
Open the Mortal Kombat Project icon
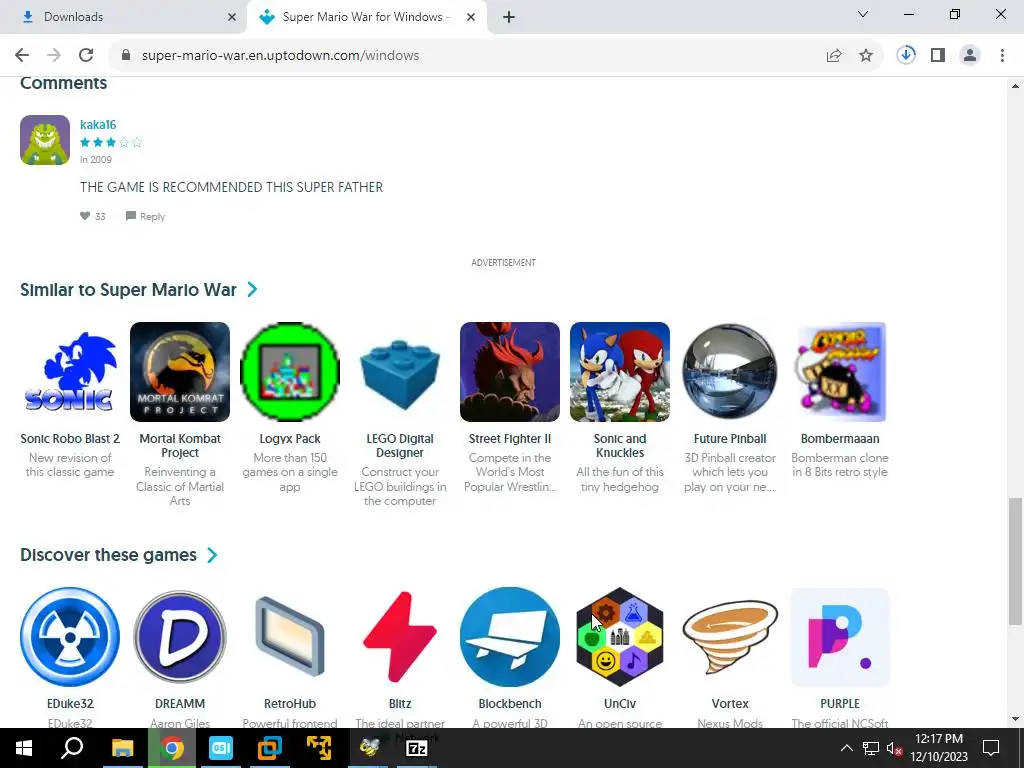[x=180, y=372]
